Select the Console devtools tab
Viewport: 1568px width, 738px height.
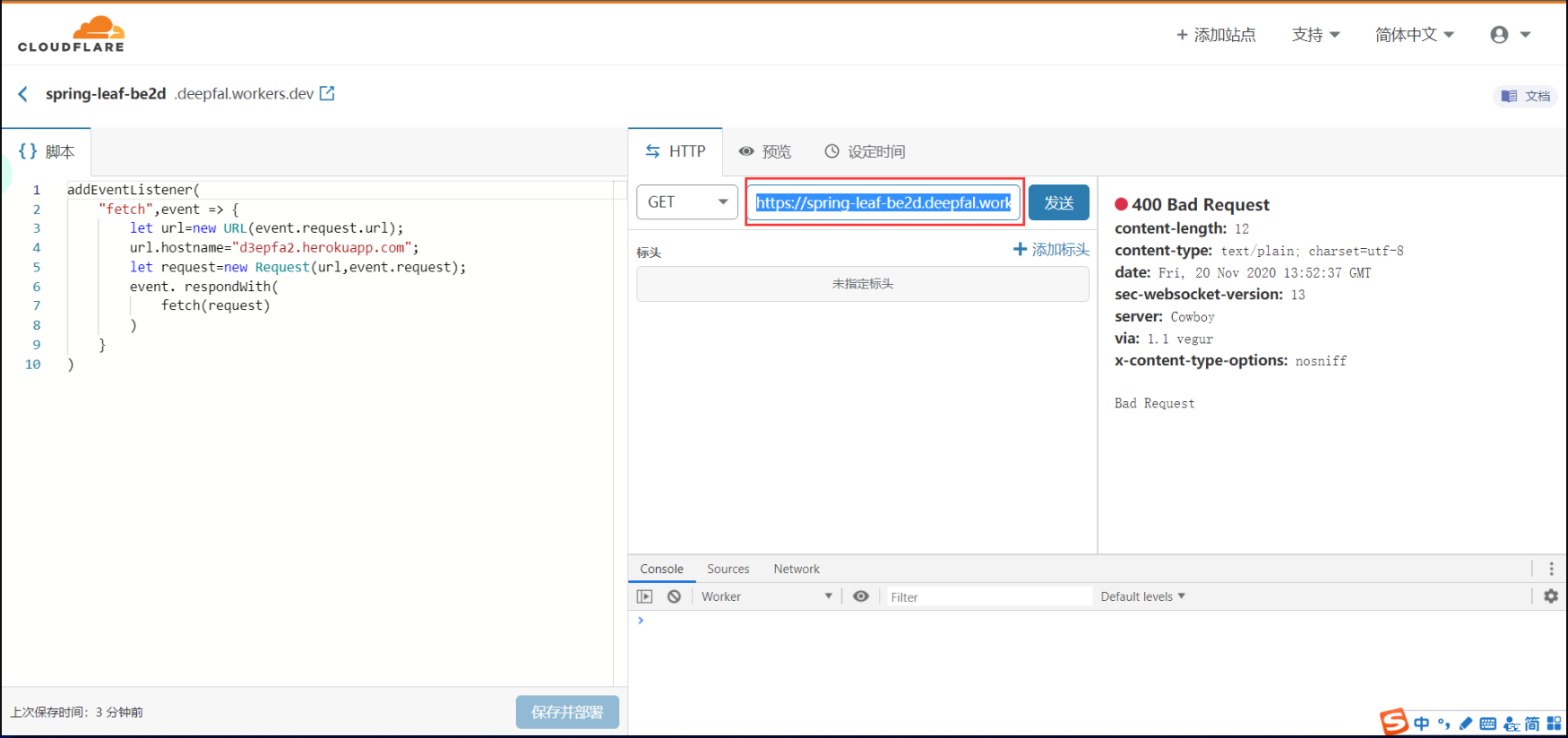661,569
